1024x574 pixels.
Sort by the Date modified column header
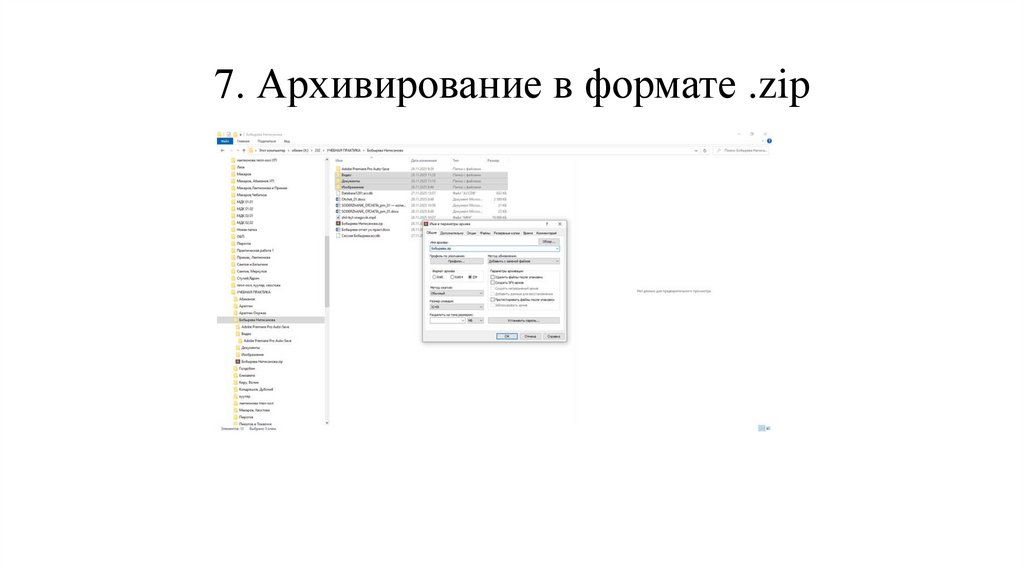click(x=424, y=161)
